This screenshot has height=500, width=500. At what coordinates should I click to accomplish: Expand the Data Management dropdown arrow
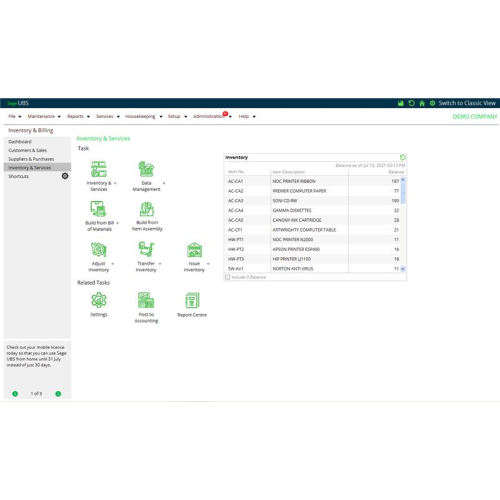164,183
